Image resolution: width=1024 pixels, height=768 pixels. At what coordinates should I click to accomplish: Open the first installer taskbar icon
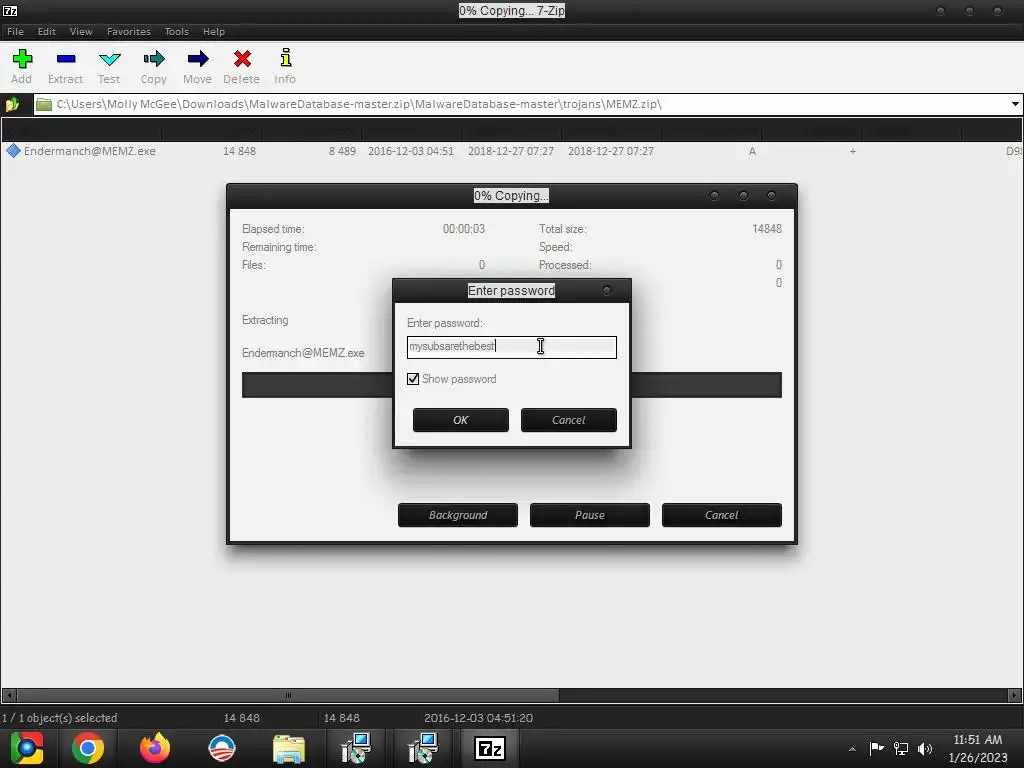[356, 748]
